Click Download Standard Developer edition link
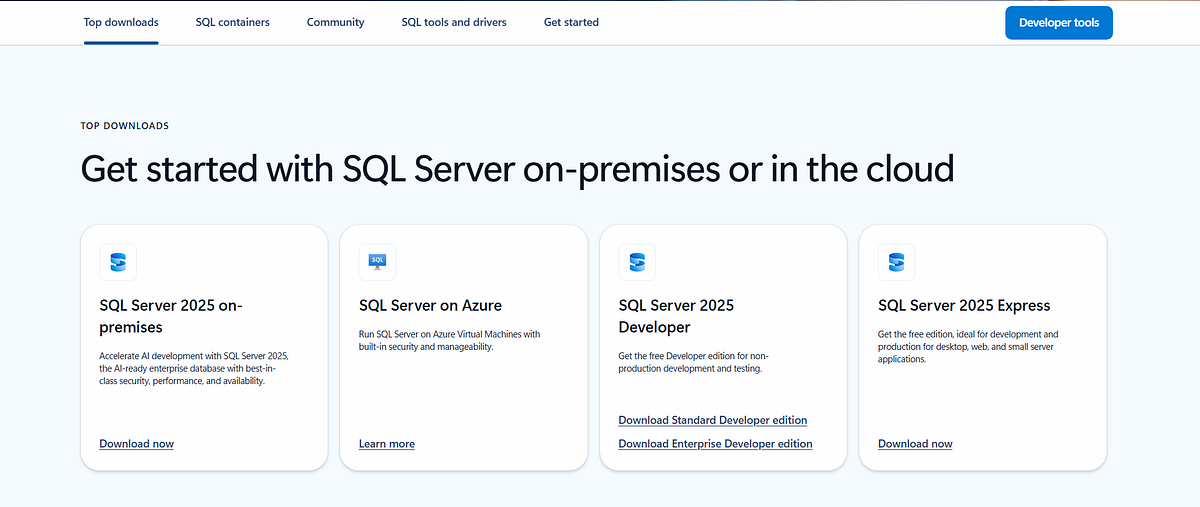 (x=713, y=420)
